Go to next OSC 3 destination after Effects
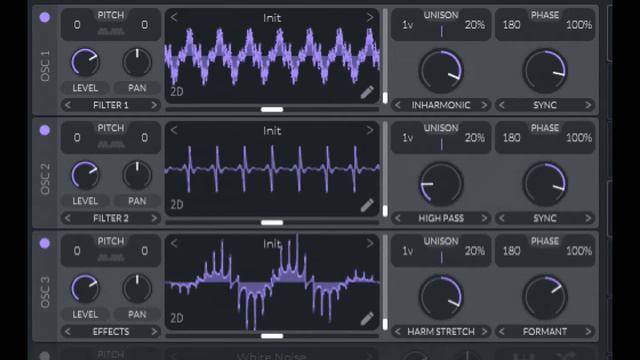Viewport: 640px width, 360px height. (x=154, y=331)
